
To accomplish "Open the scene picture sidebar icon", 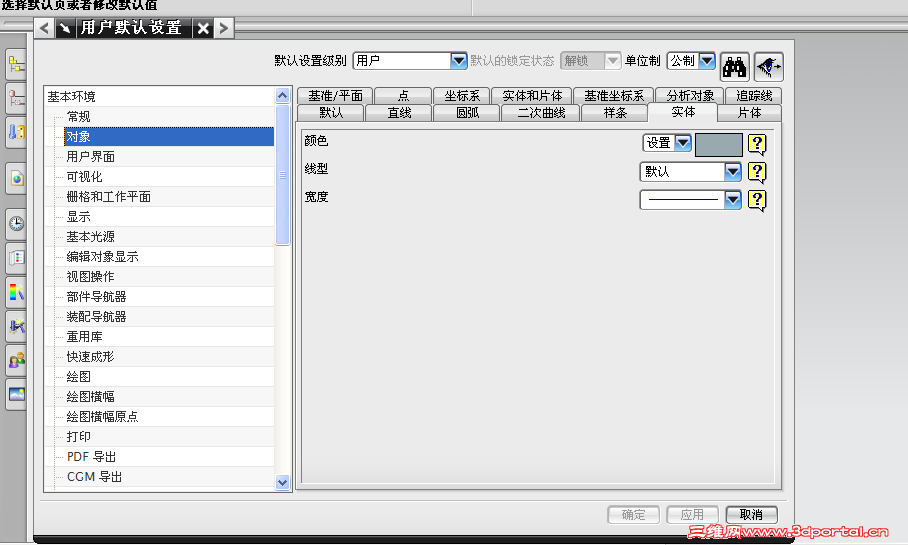I will [x=16, y=394].
